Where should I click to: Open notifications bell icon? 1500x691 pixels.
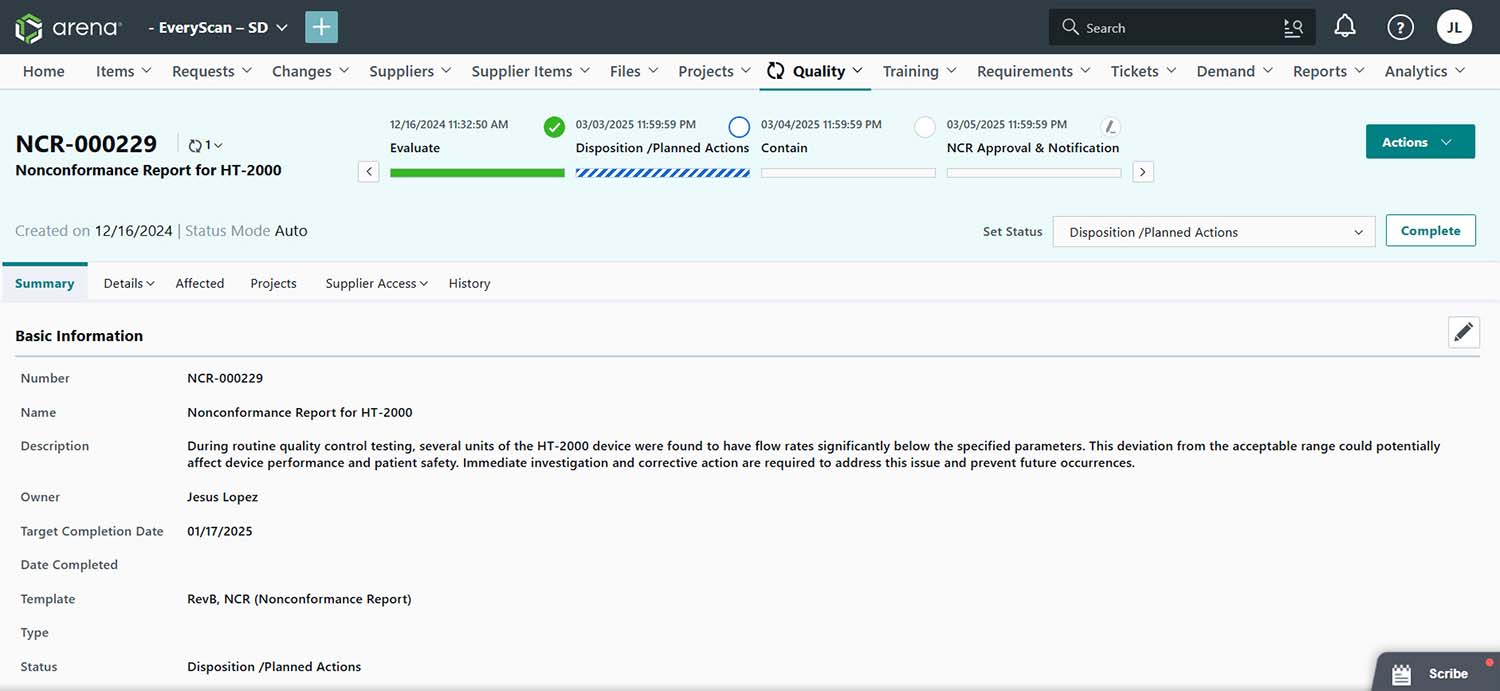pos(1345,27)
